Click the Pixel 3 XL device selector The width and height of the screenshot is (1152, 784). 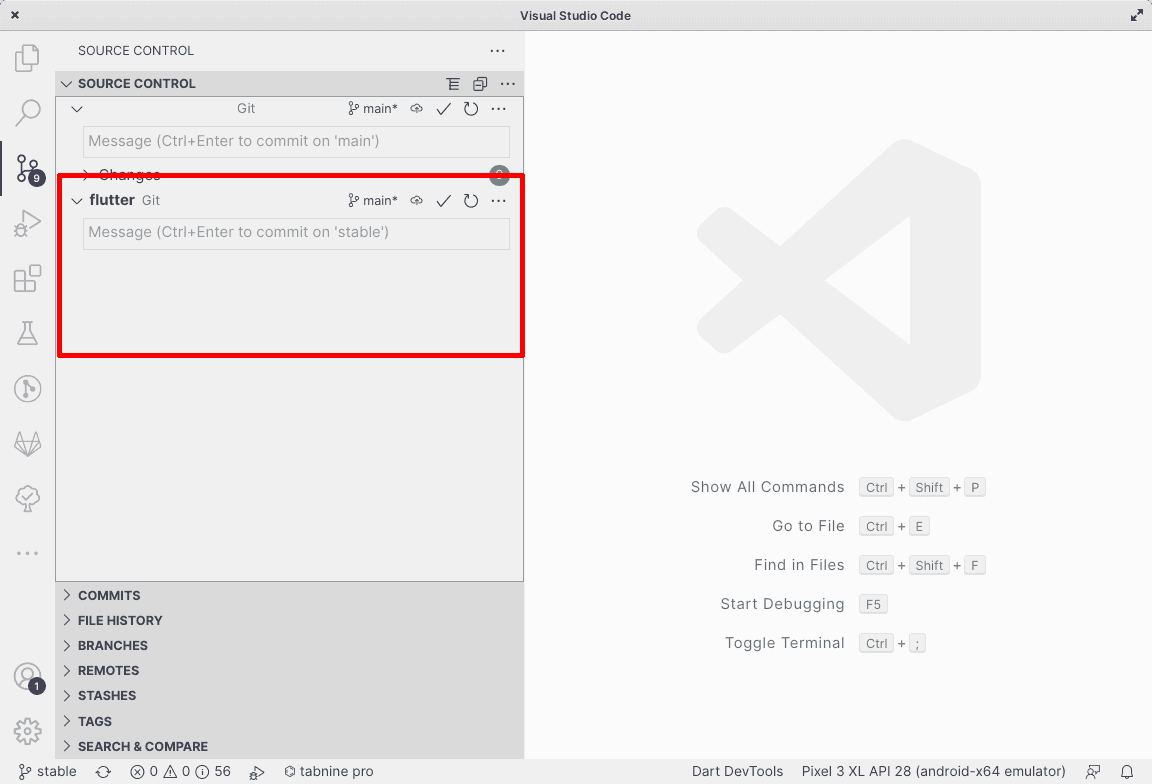[x=932, y=771]
